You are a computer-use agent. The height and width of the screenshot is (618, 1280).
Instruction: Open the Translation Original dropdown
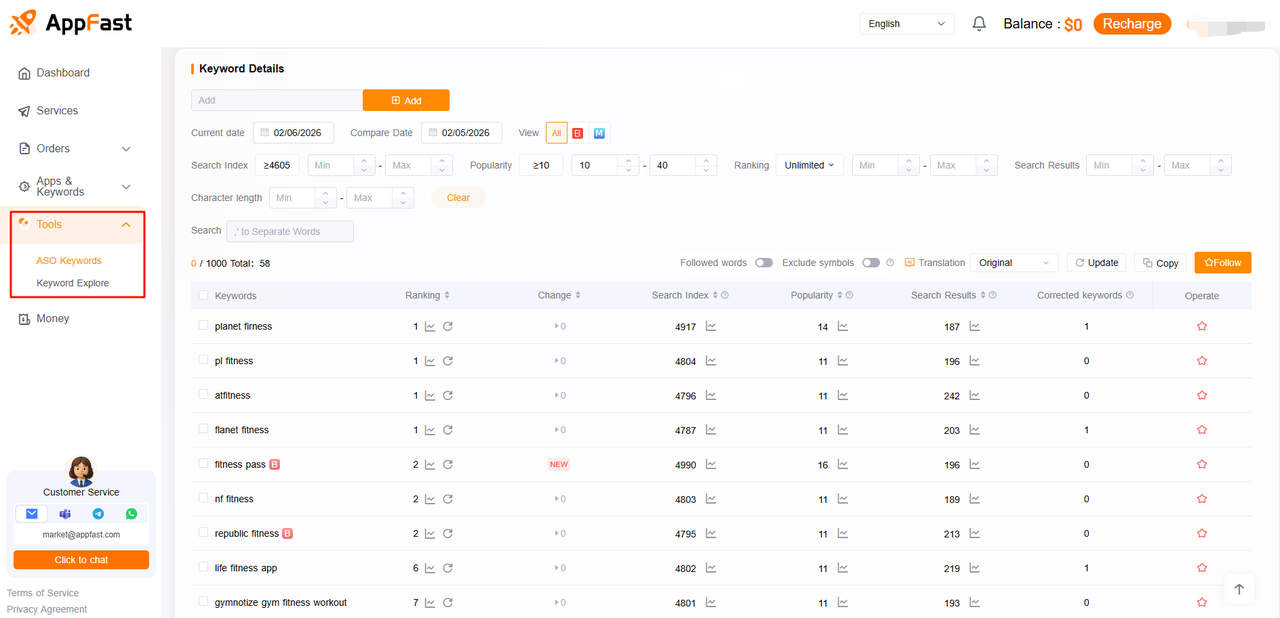[x=1014, y=263]
